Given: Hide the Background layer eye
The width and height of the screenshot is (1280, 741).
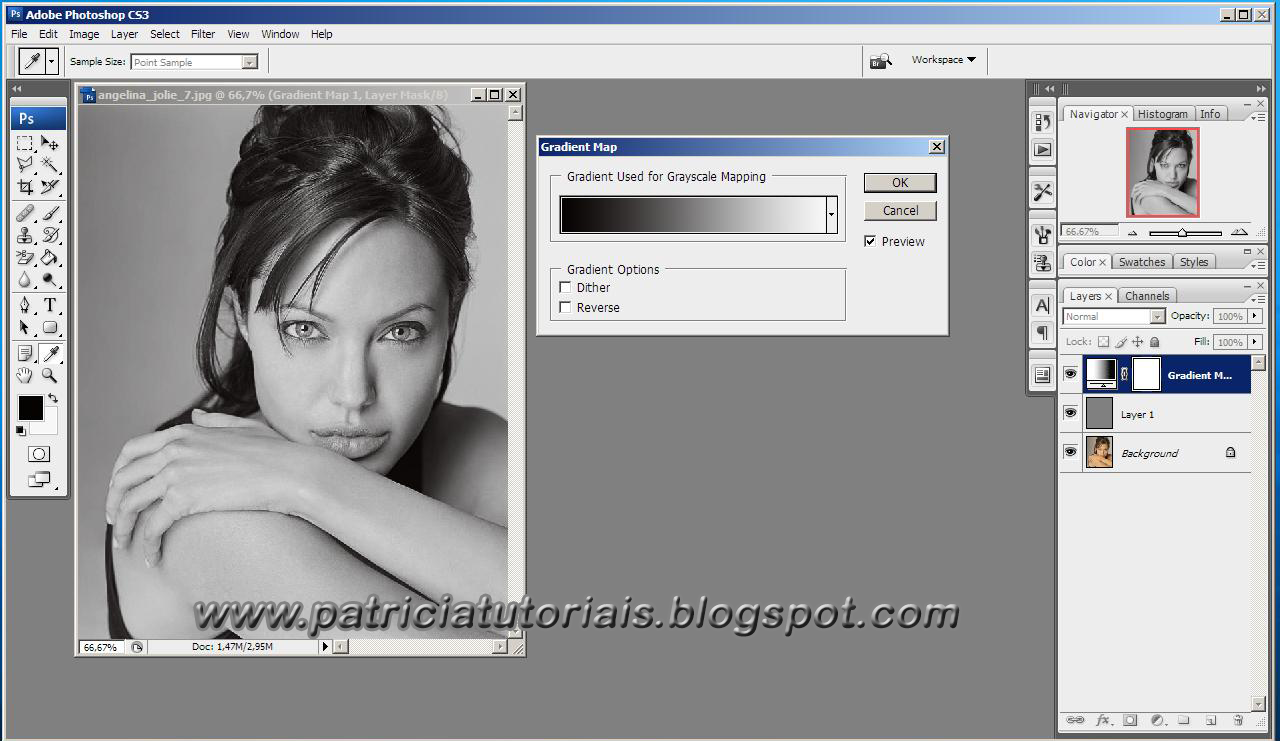Looking at the screenshot, I should click(1070, 452).
